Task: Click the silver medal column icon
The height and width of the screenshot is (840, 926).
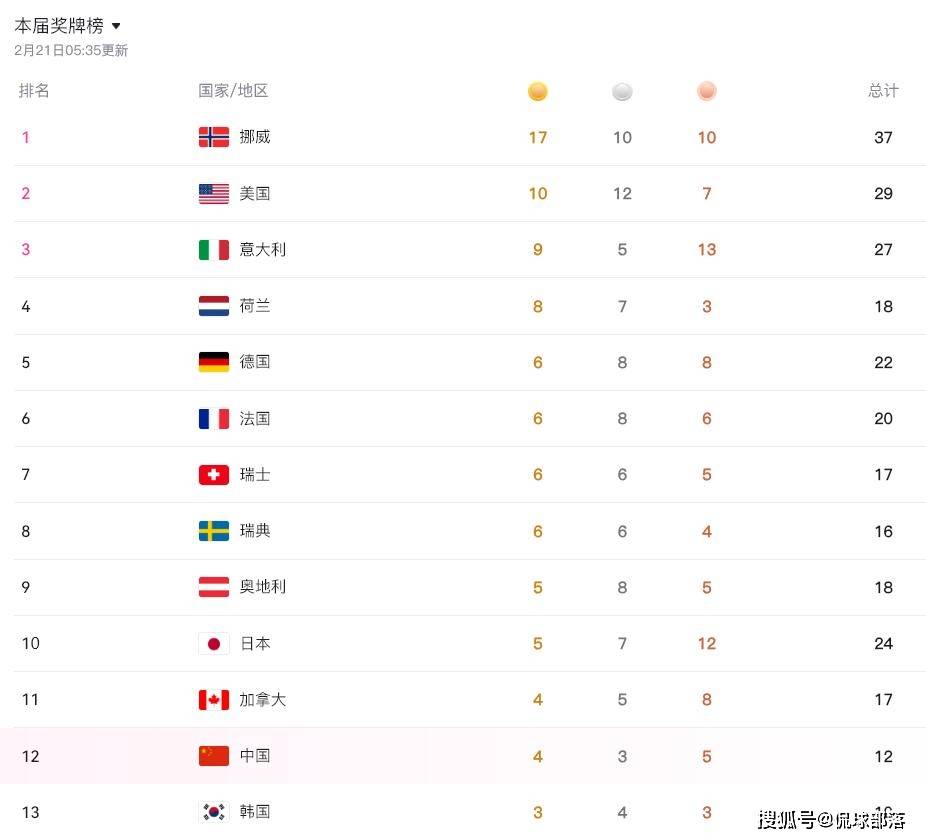Action: coord(622,92)
